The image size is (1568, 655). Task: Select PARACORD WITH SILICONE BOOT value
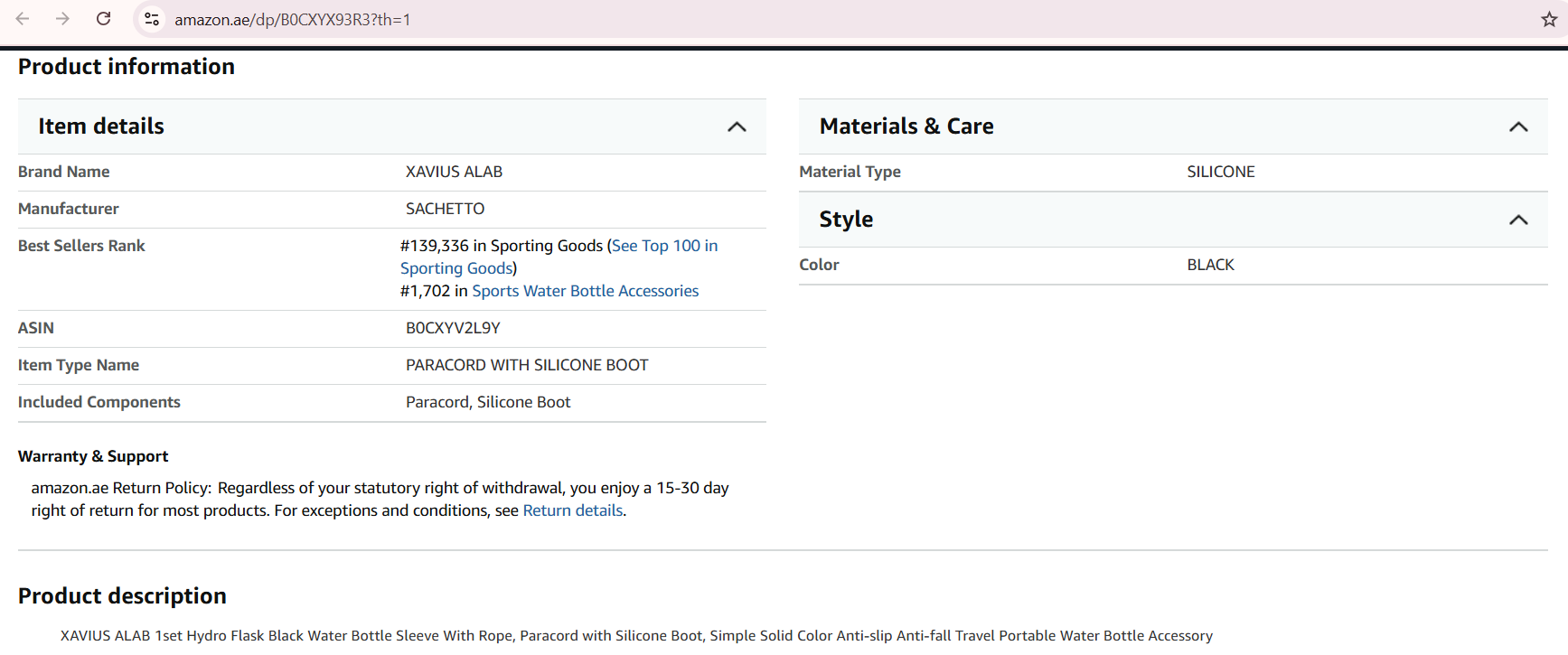[527, 365]
